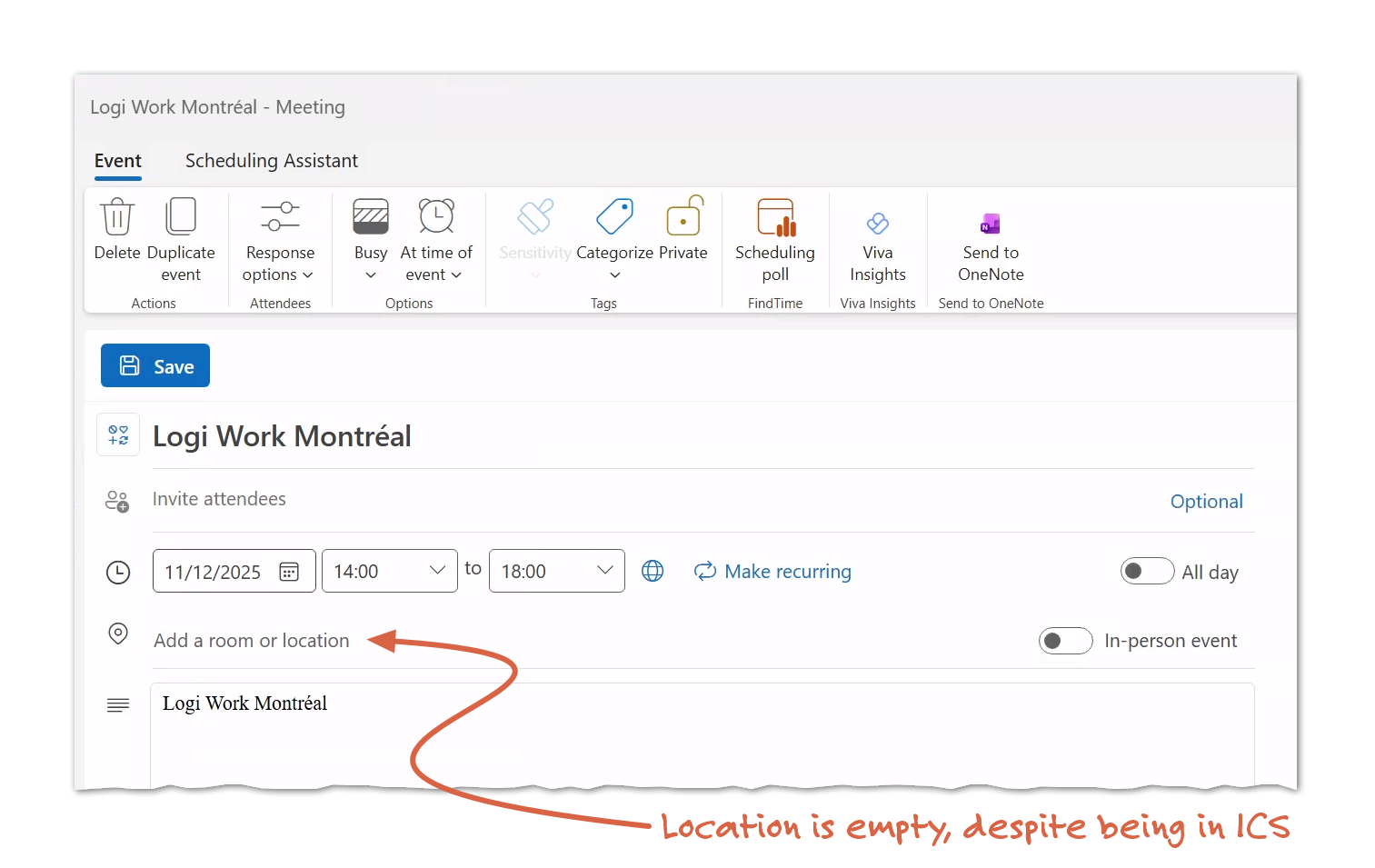
Task: Click the Duplicate event icon
Action: click(181, 217)
